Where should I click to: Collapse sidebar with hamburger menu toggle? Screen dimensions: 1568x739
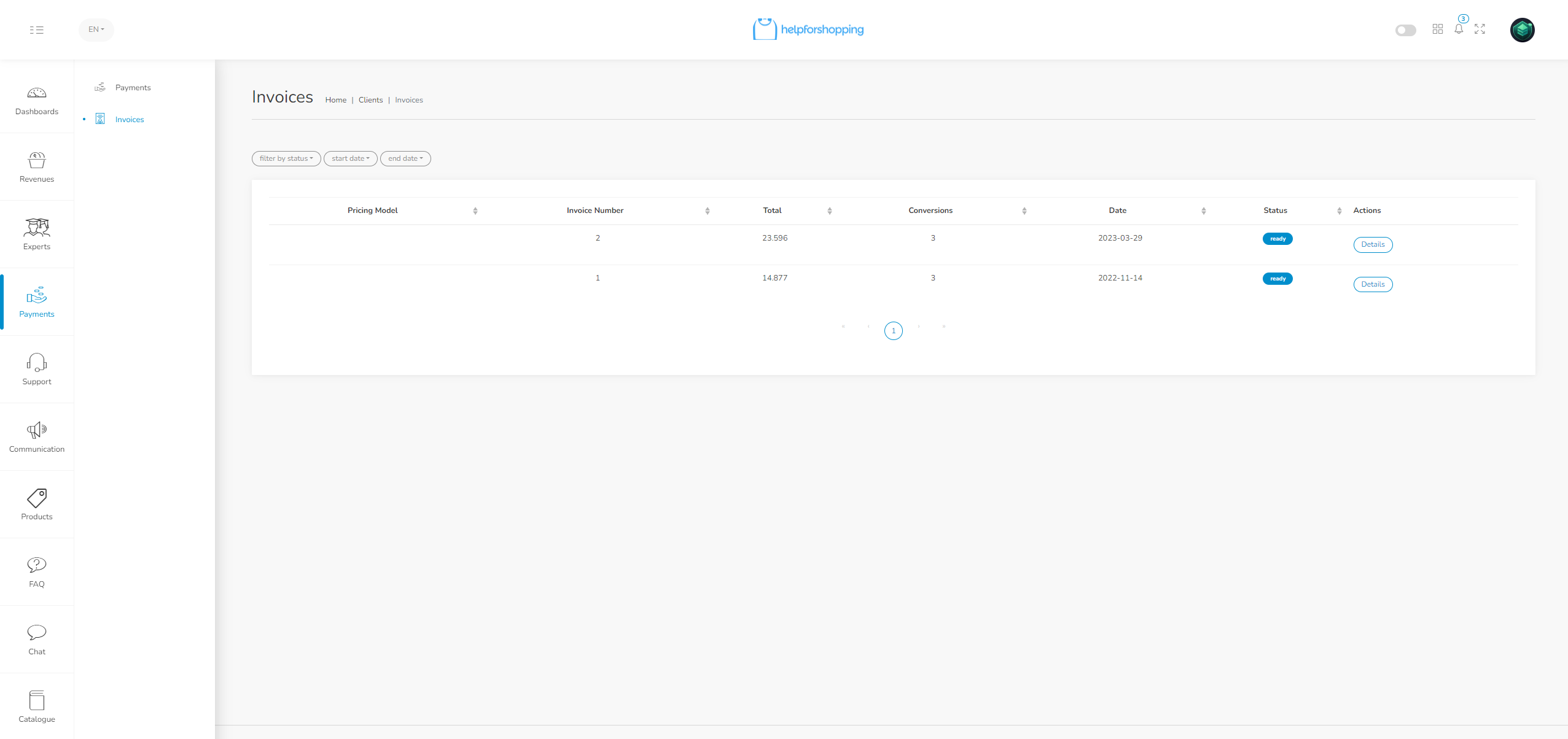pyautogui.click(x=37, y=29)
